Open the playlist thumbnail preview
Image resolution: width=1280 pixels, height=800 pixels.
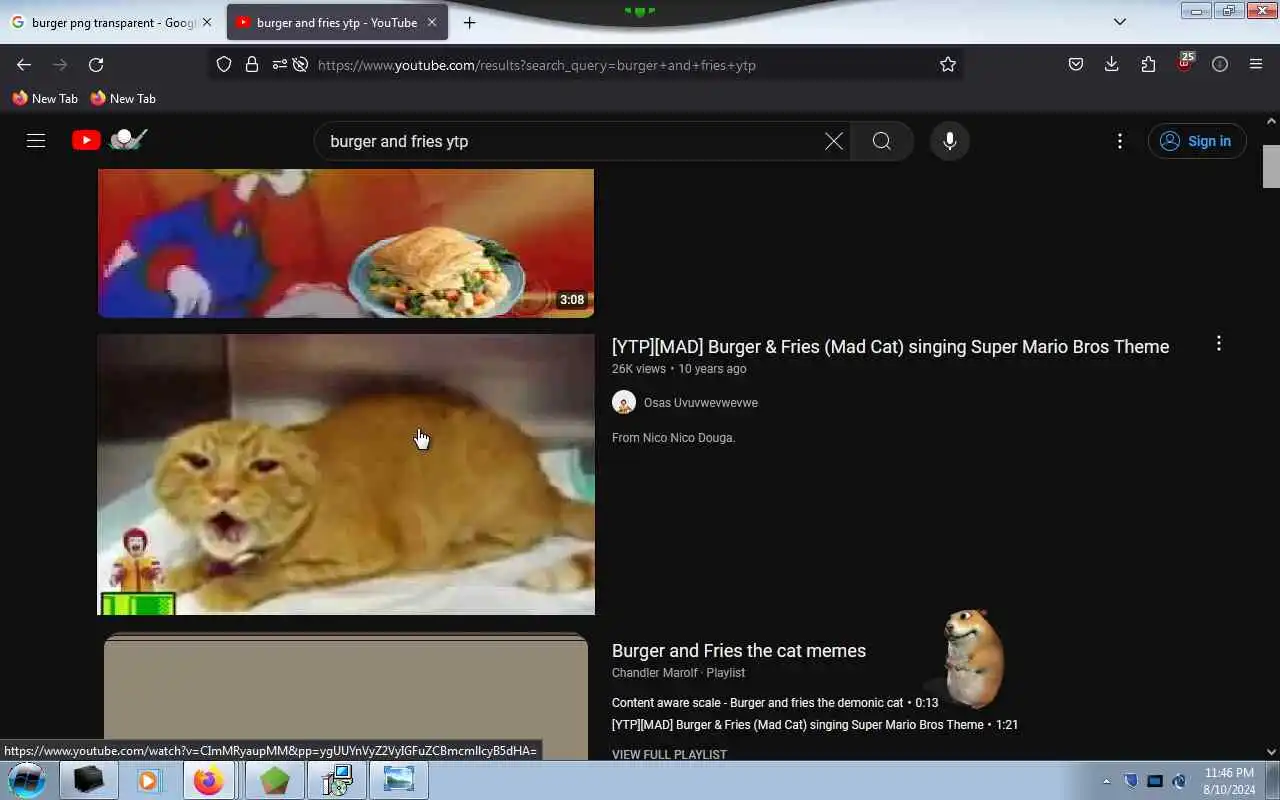pos(346,696)
